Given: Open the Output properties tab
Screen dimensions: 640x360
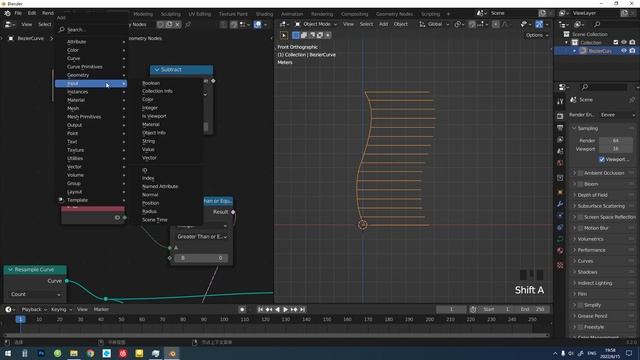Looking at the screenshot, I should (560, 128).
